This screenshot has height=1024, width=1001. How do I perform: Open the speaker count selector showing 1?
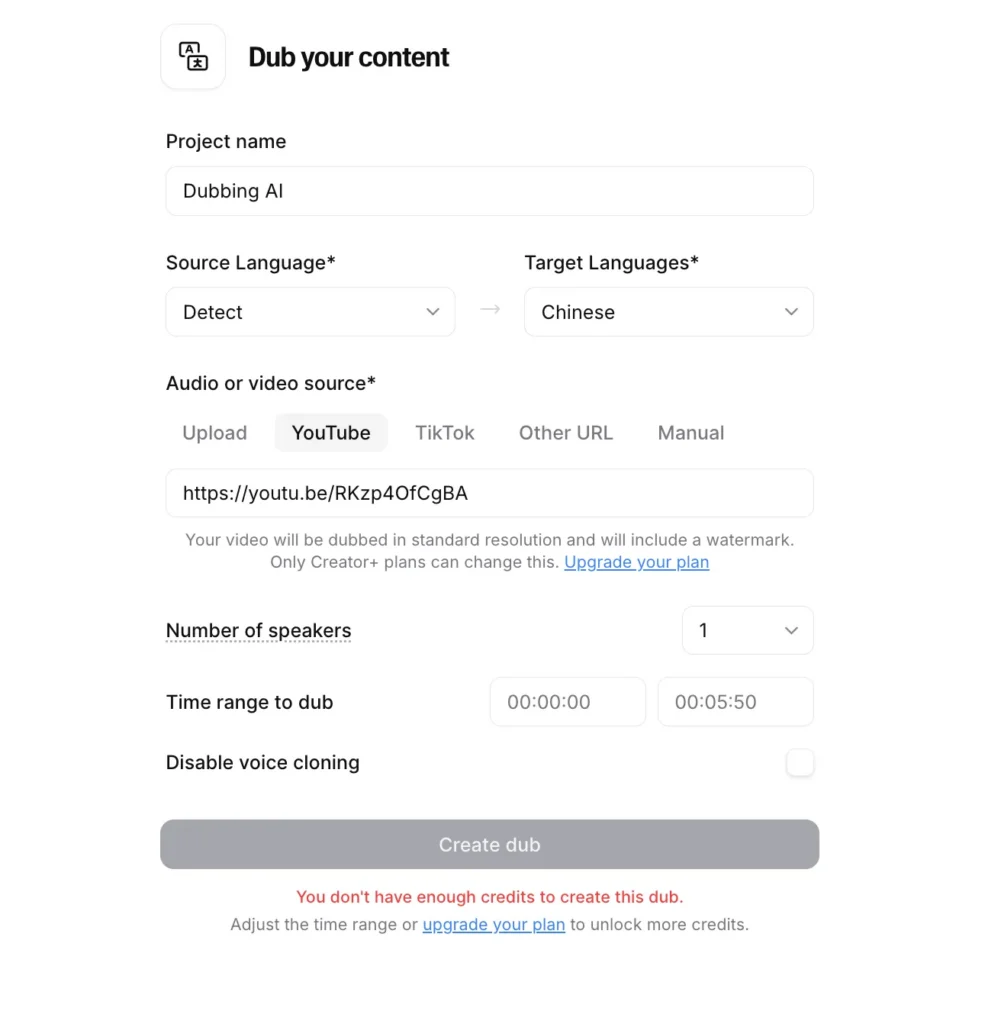[747, 630]
